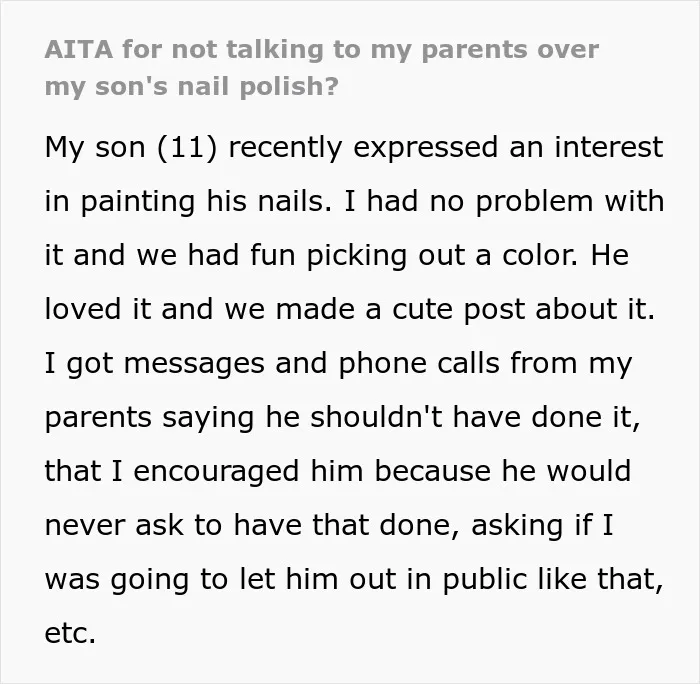700x684 pixels.
Task: Click the word 'AITA' in title
Action: coord(79,50)
